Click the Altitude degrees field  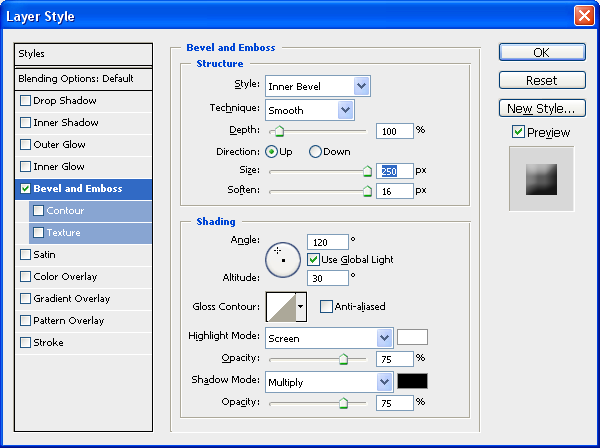(x=328, y=278)
